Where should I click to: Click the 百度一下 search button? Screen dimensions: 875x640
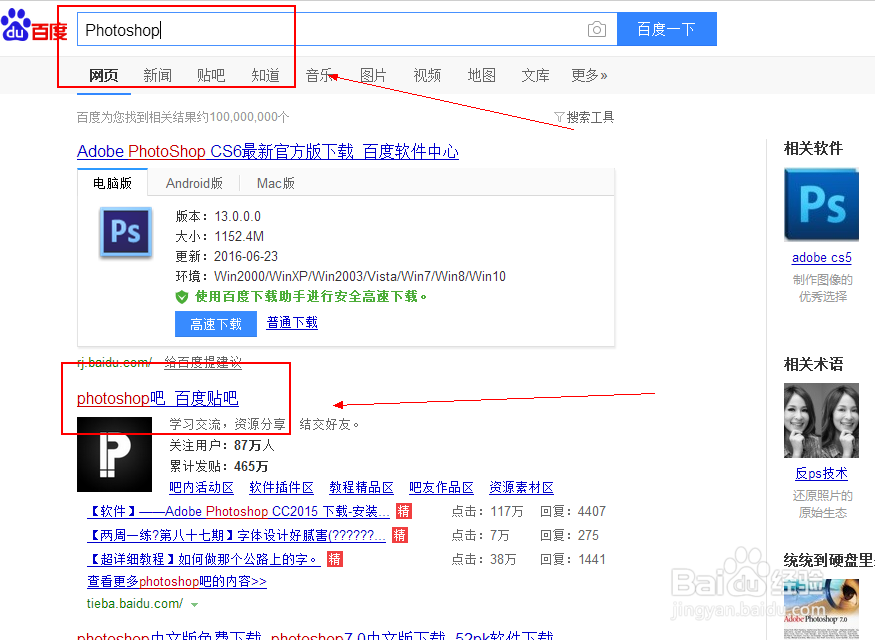click(x=667, y=29)
